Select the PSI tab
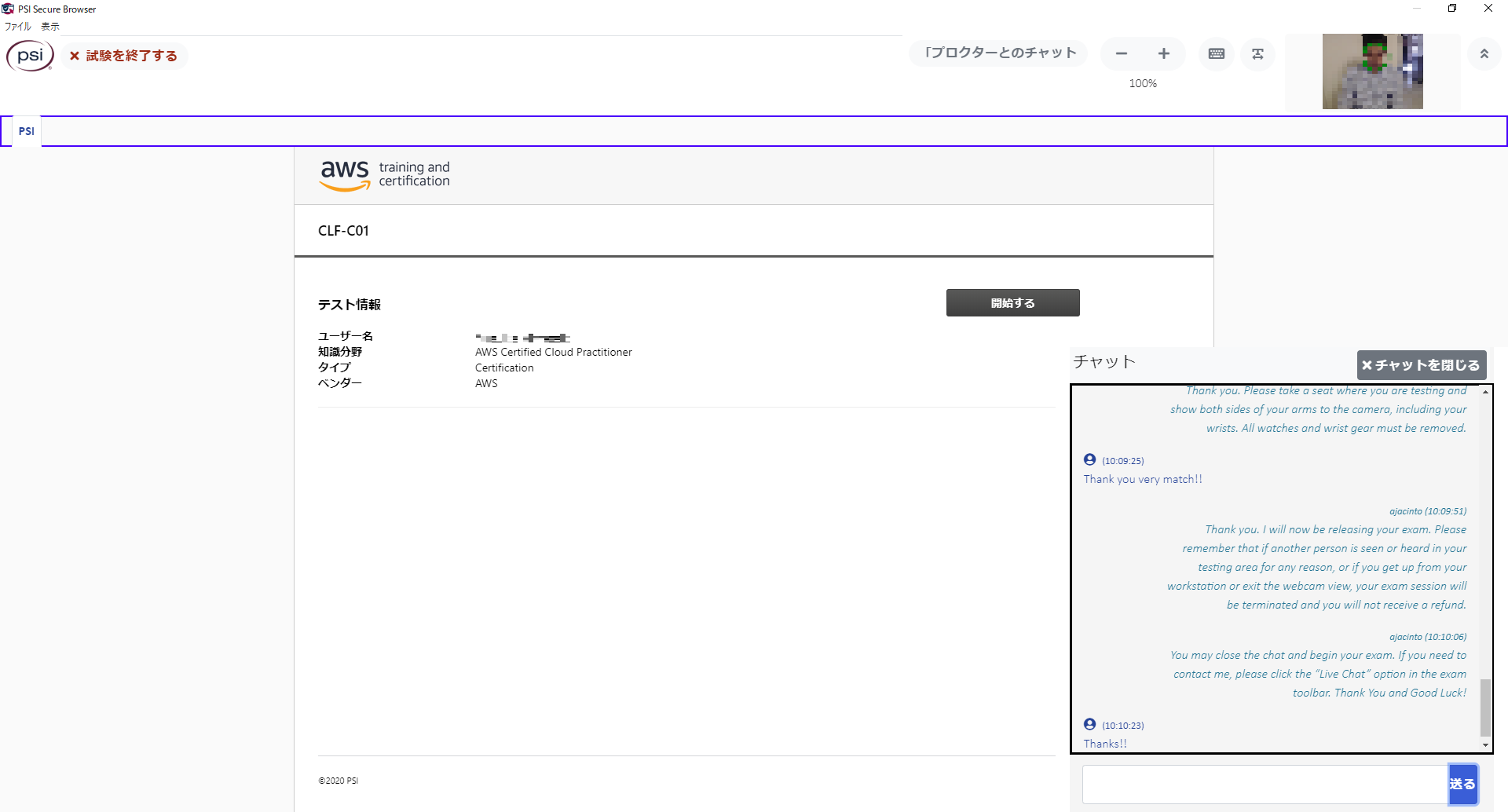 [27, 131]
